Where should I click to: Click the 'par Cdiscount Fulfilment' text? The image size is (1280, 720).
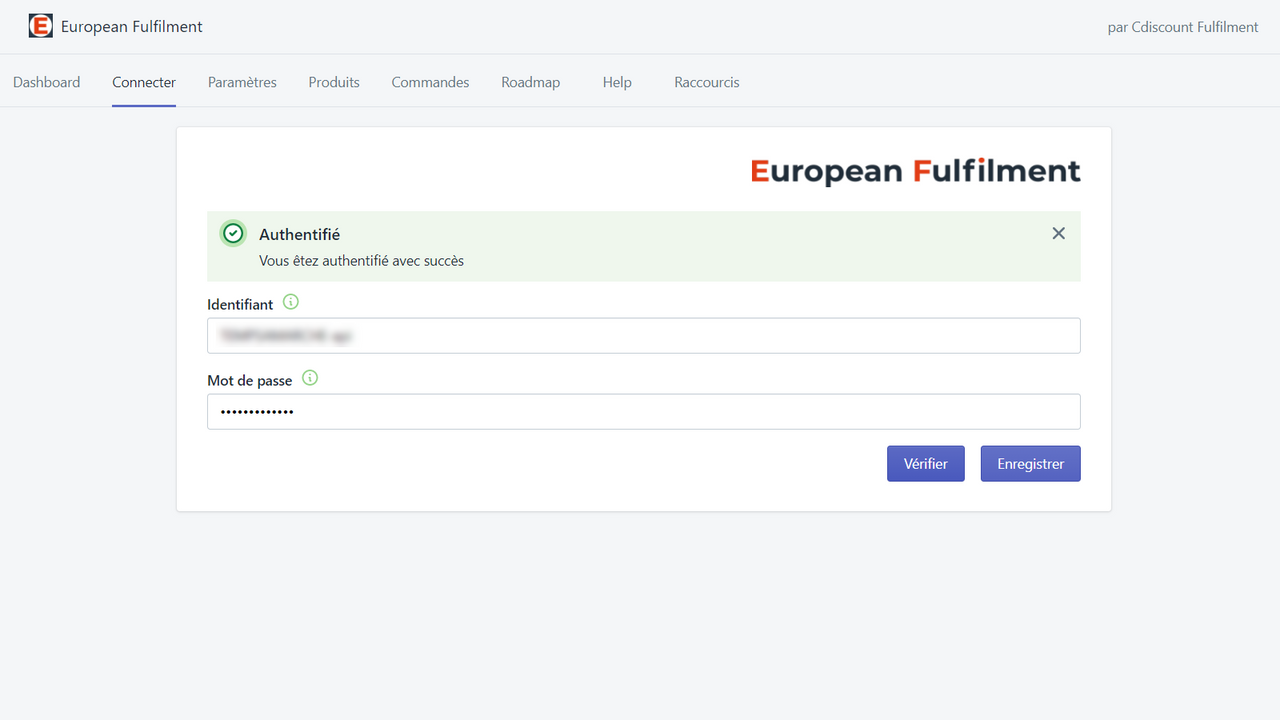[x=1183, y=27]
